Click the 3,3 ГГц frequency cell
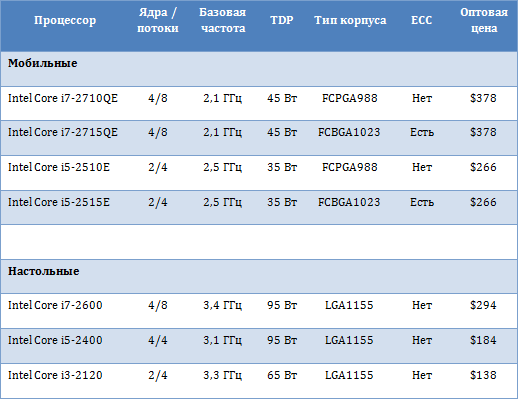Screen dimensions: 518x399 pos(223,375)
